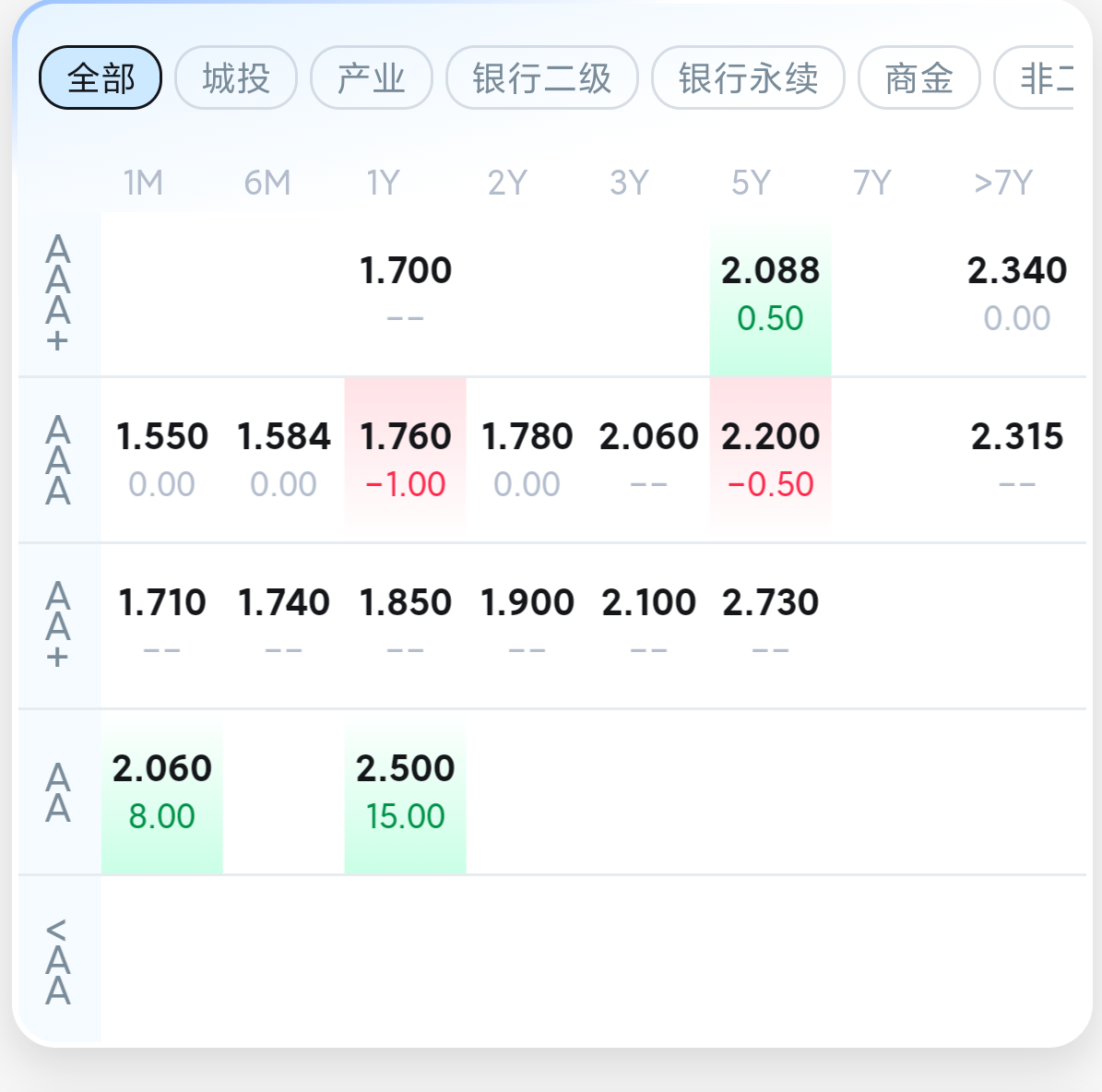Image resolution: width=1102 pixels, height=1092 pixels.
Task: Click the 5Y column header
Action: point(751,183)
